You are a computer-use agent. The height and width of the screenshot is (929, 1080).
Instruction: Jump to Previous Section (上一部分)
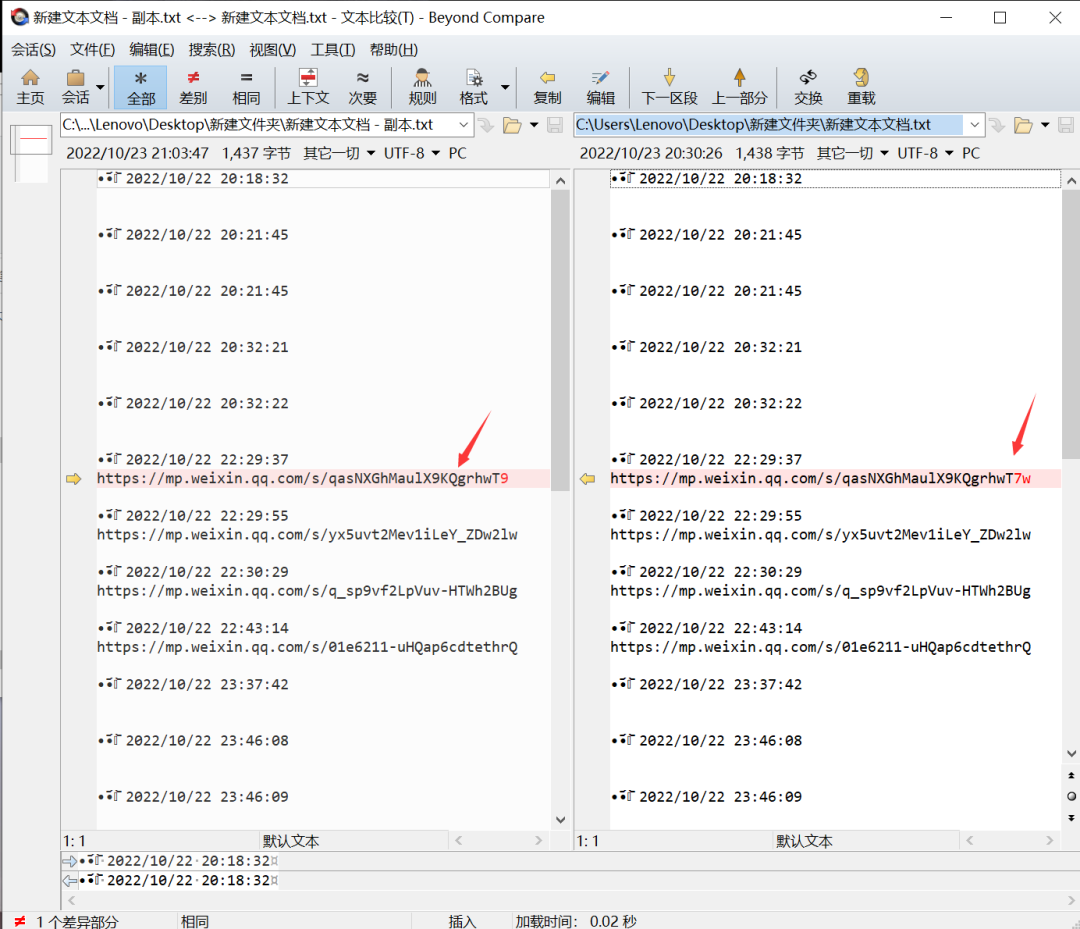click(739, 87)
